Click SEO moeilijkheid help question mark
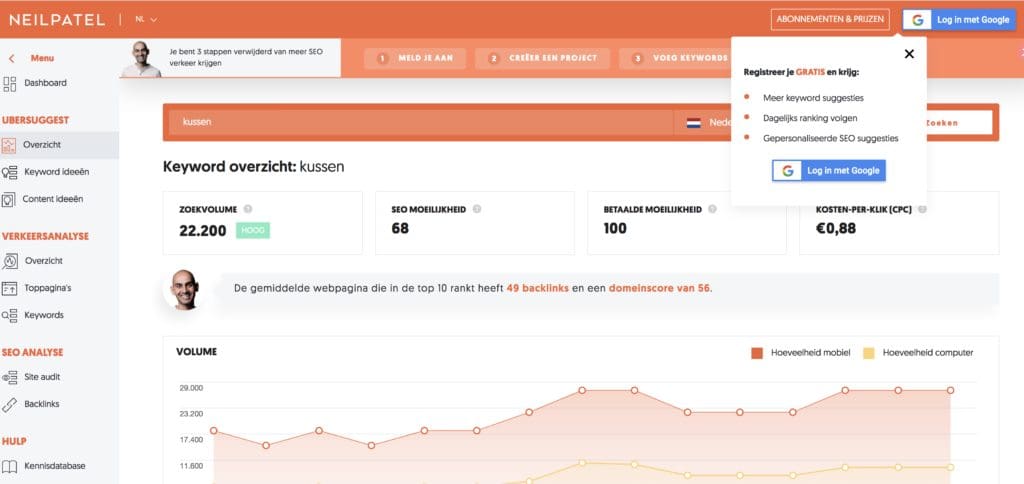 [477, 209]
